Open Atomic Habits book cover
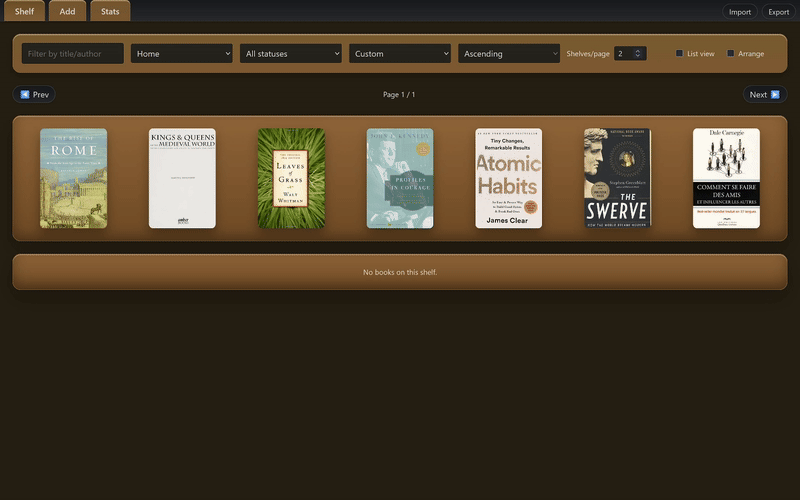Viewport: 800px width, 500px height. point(509,178)
